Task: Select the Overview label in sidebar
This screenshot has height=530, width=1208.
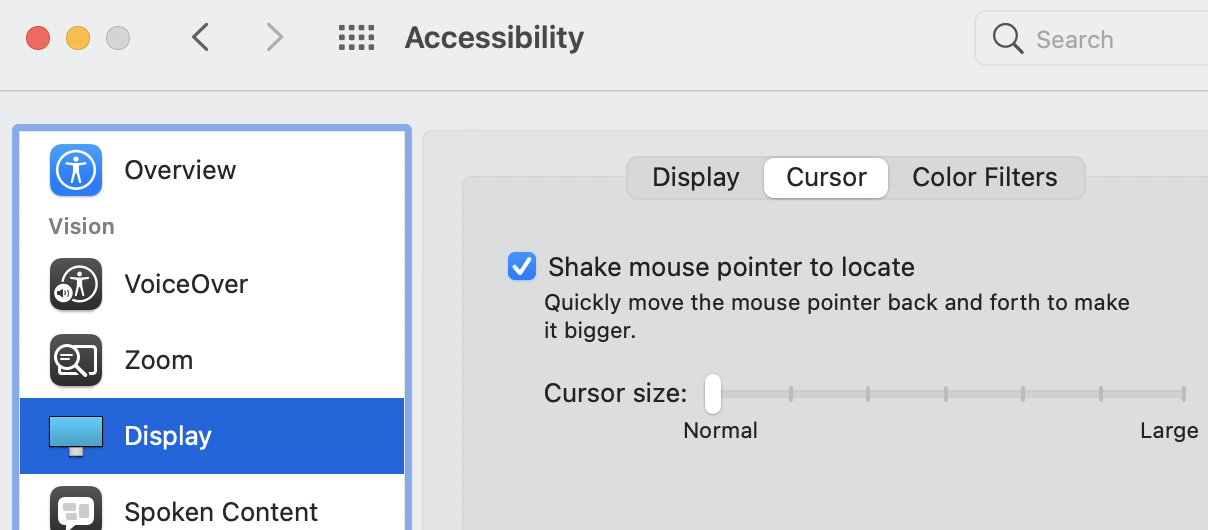Action: point(180,170)
